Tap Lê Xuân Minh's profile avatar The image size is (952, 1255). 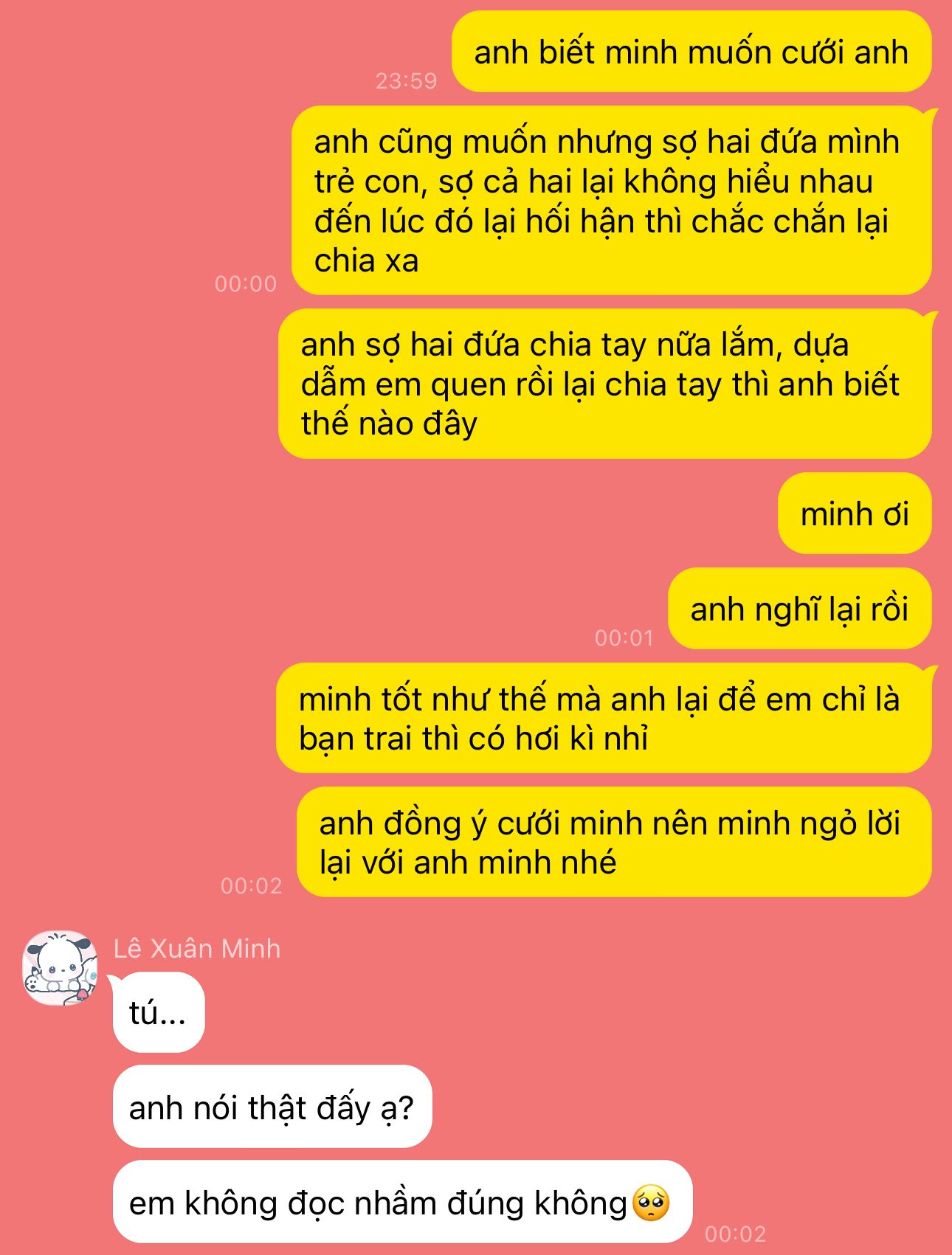61,967
